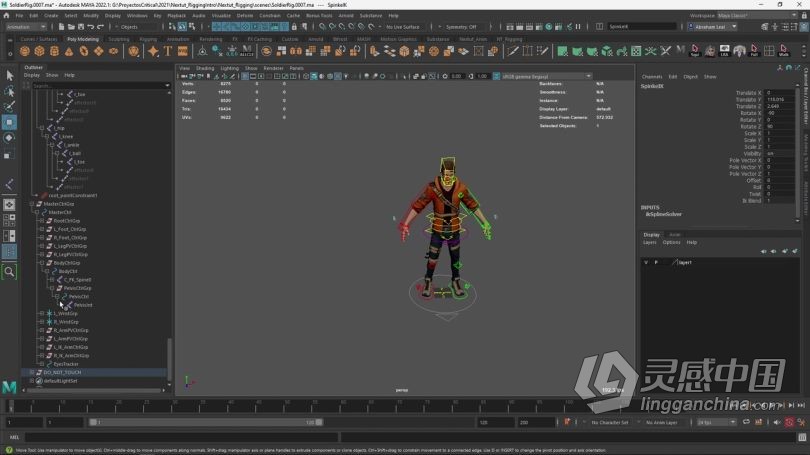
Task: Click the undo arrow icon
Action: 90,26
